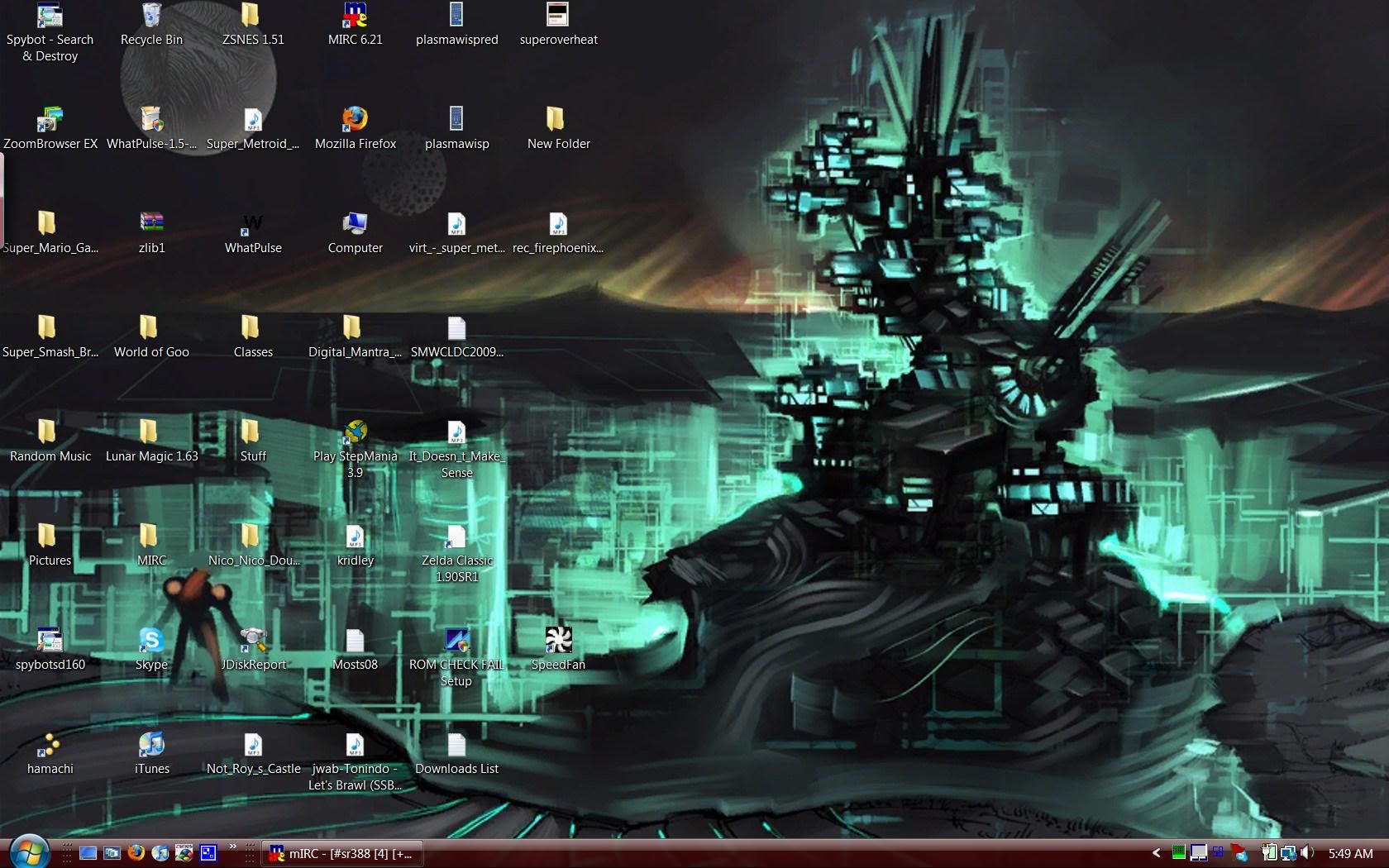
Task: Click the SpeedFan desktop icon
Action: tap(558, 641)
